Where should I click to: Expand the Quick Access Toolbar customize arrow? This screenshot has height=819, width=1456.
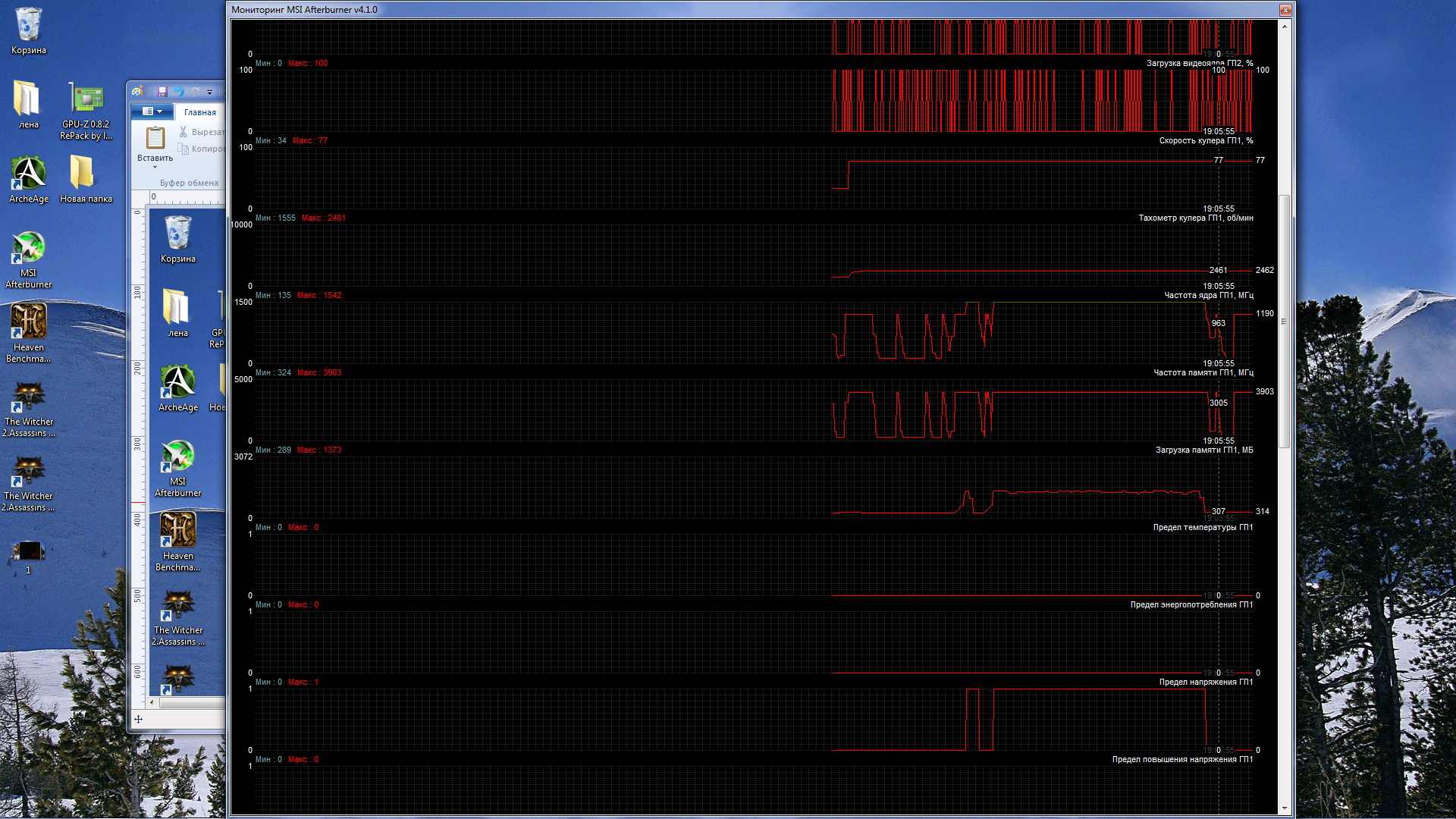210,92
